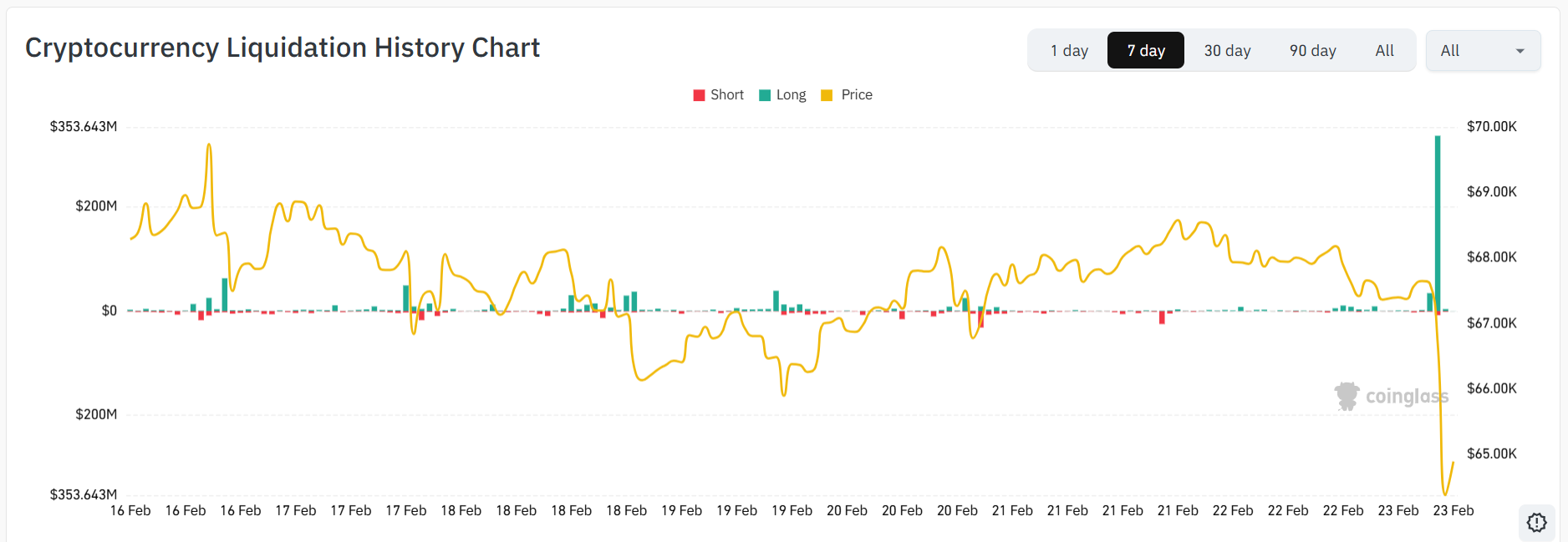
Task: Click the black exclamation badge in the corner
Action: (x=1536, y=522)
